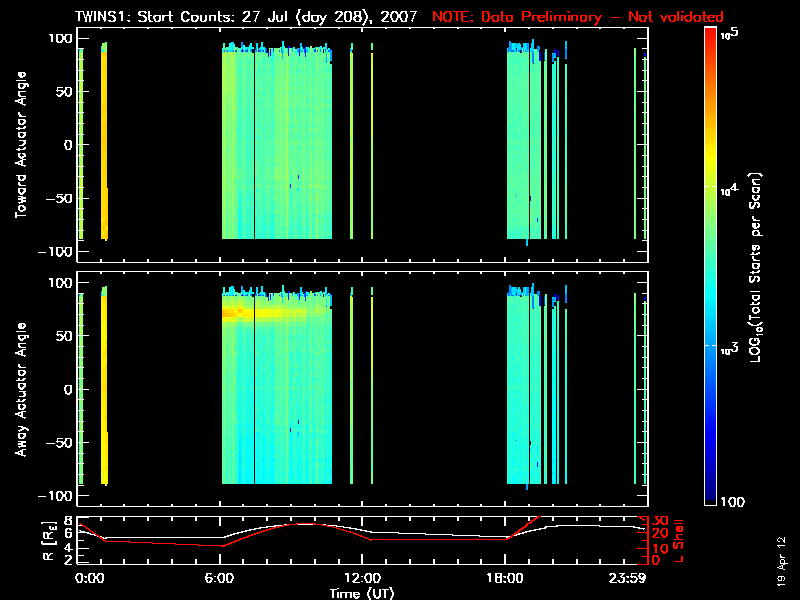Click the 12:00 time tick label
The image size is (800, 600).
pyautogui.click(x=361, y=578)
